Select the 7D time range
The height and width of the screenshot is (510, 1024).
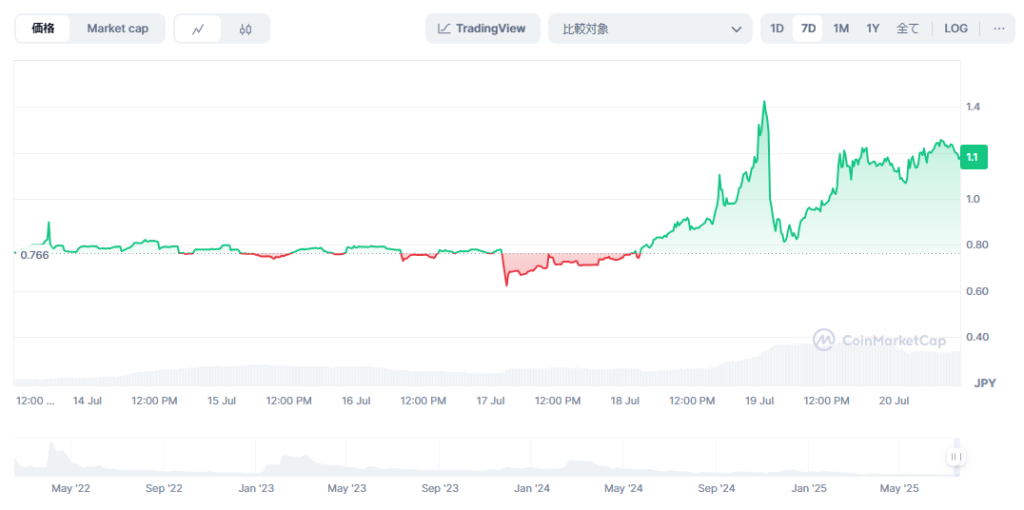pyautogui.click(x=807, y=28)
